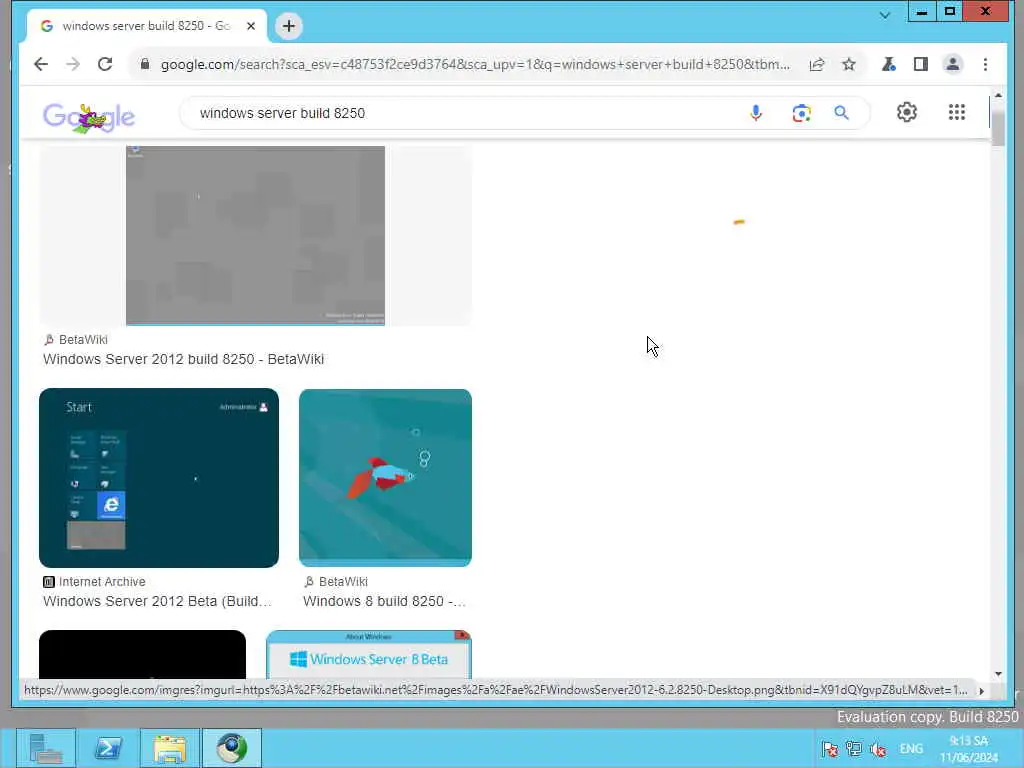This screenshot has height=768, width=1024.
Task: Share this page icon in address bar
Action: coord(816,64)
